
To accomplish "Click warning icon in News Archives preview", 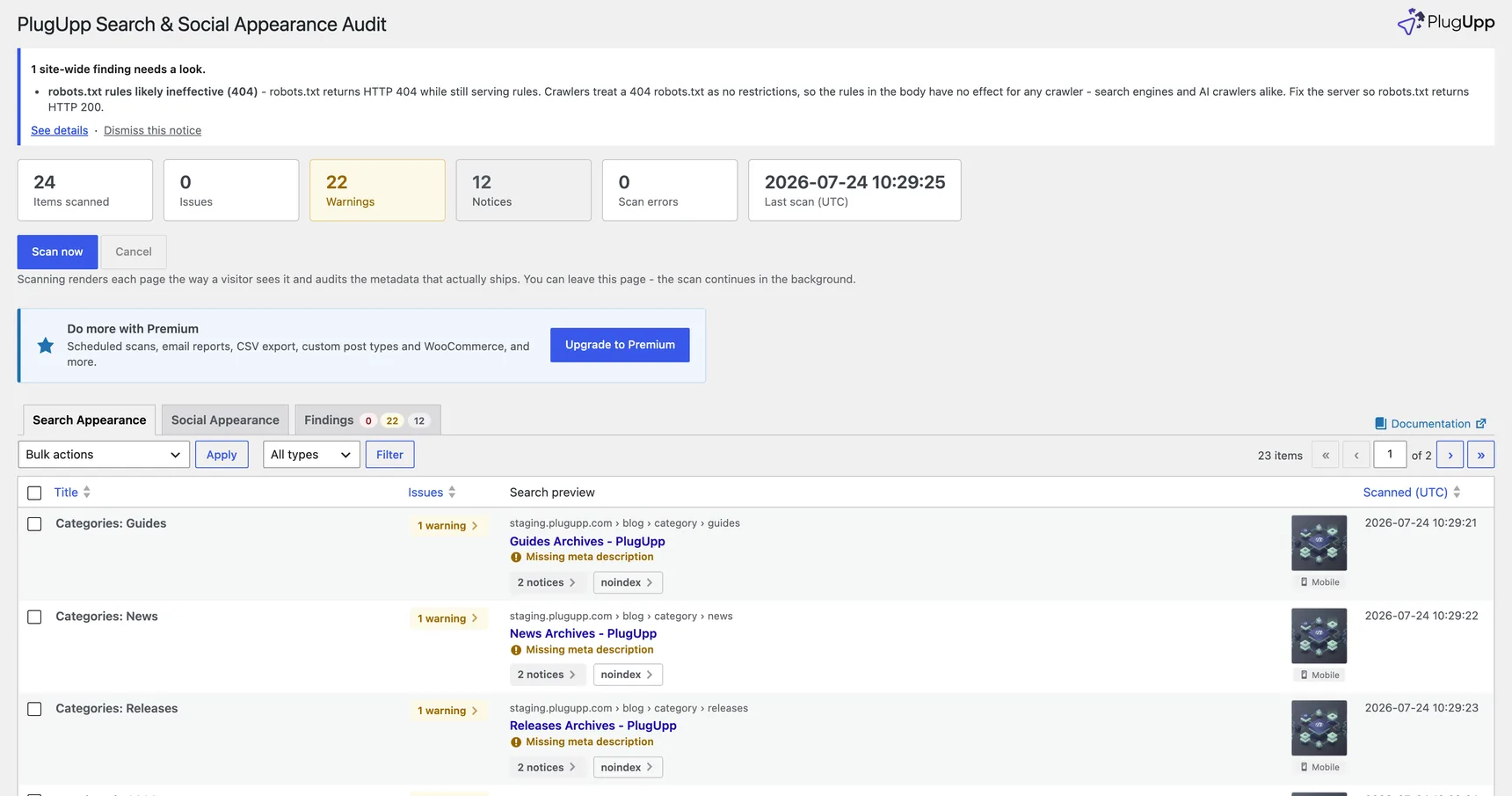I will (516, 651).
